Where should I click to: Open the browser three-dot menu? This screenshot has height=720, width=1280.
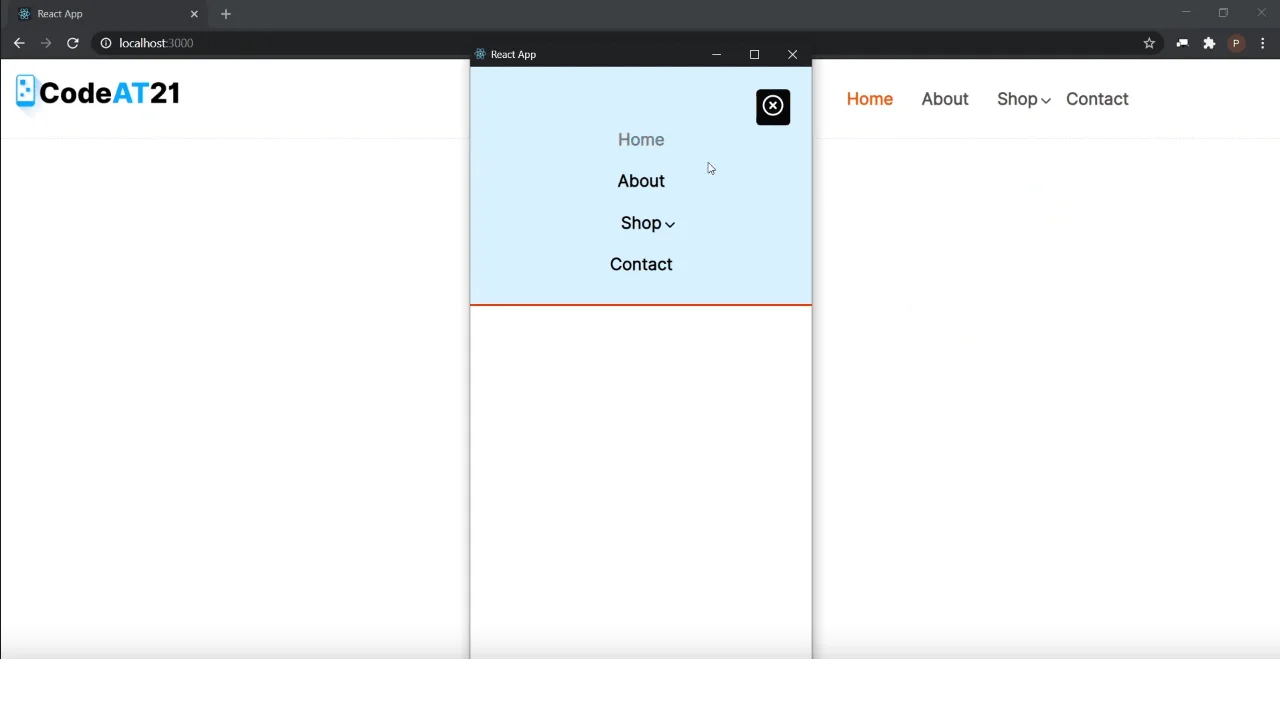1263,43
